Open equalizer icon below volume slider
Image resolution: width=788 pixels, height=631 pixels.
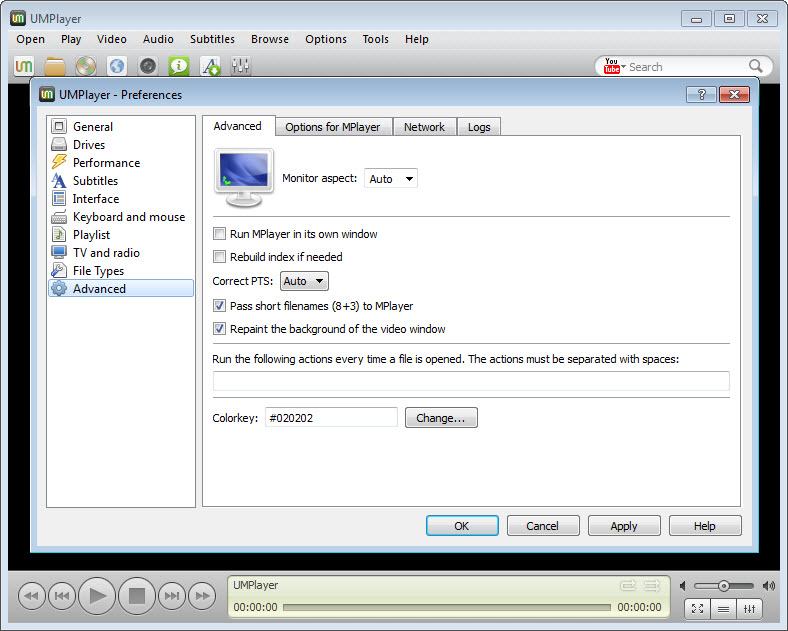coord(750,609)
